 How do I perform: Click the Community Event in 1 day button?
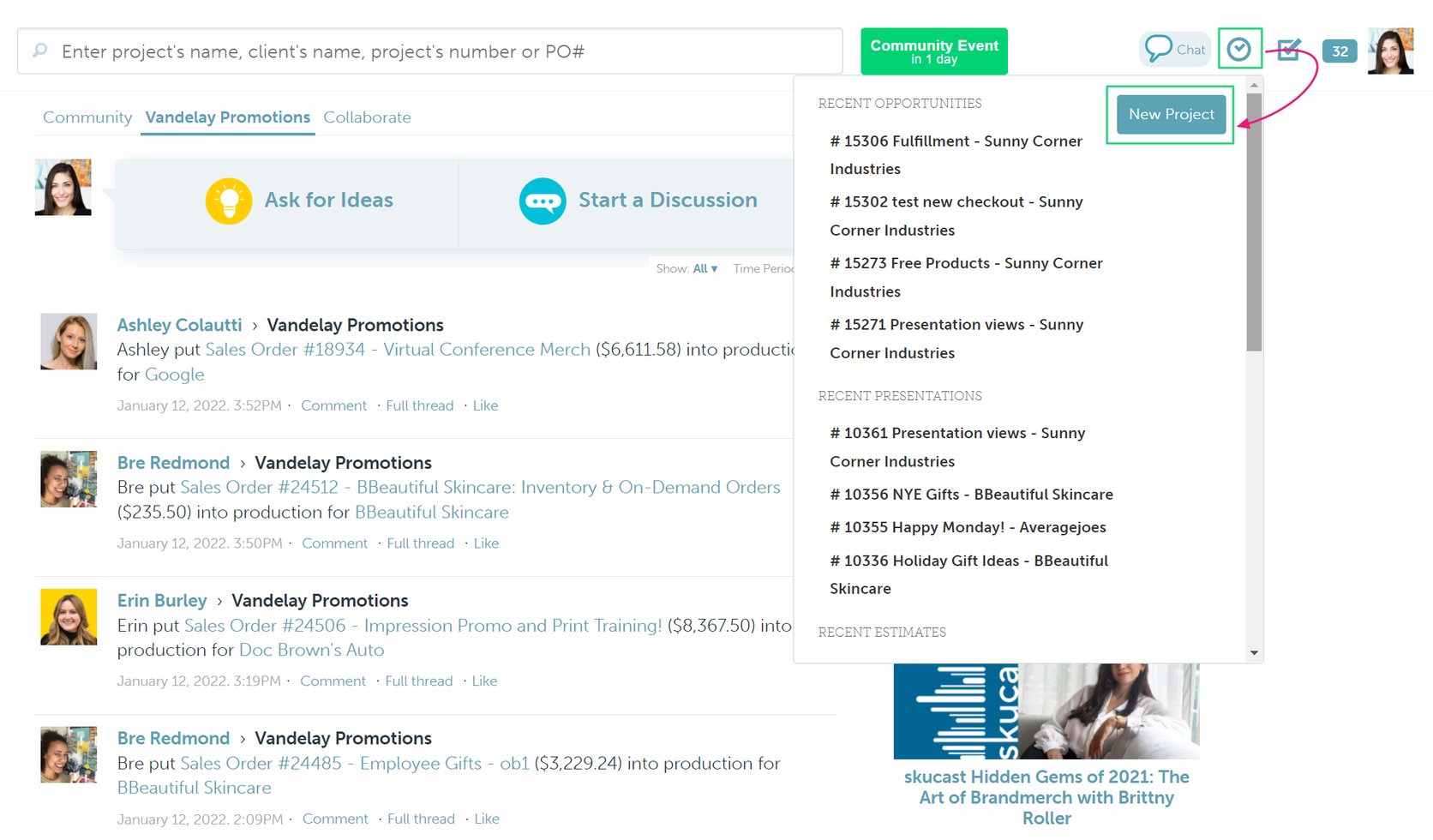(x=934, y=51)
